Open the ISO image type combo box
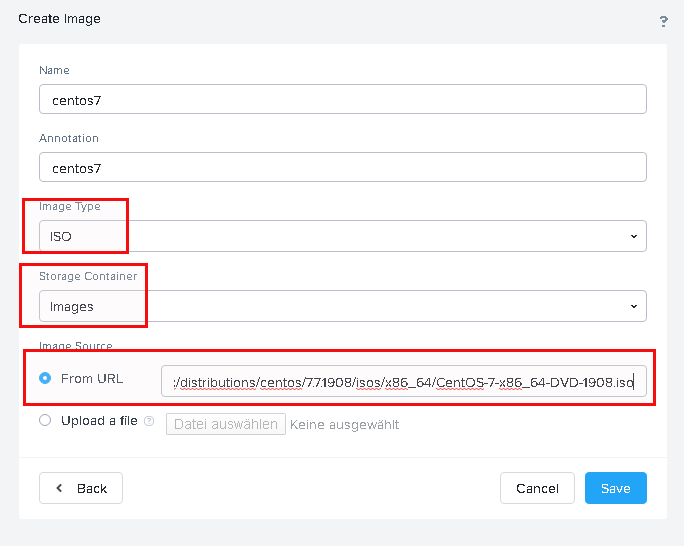This screenshot has height=546, width=684. (343, 236)
